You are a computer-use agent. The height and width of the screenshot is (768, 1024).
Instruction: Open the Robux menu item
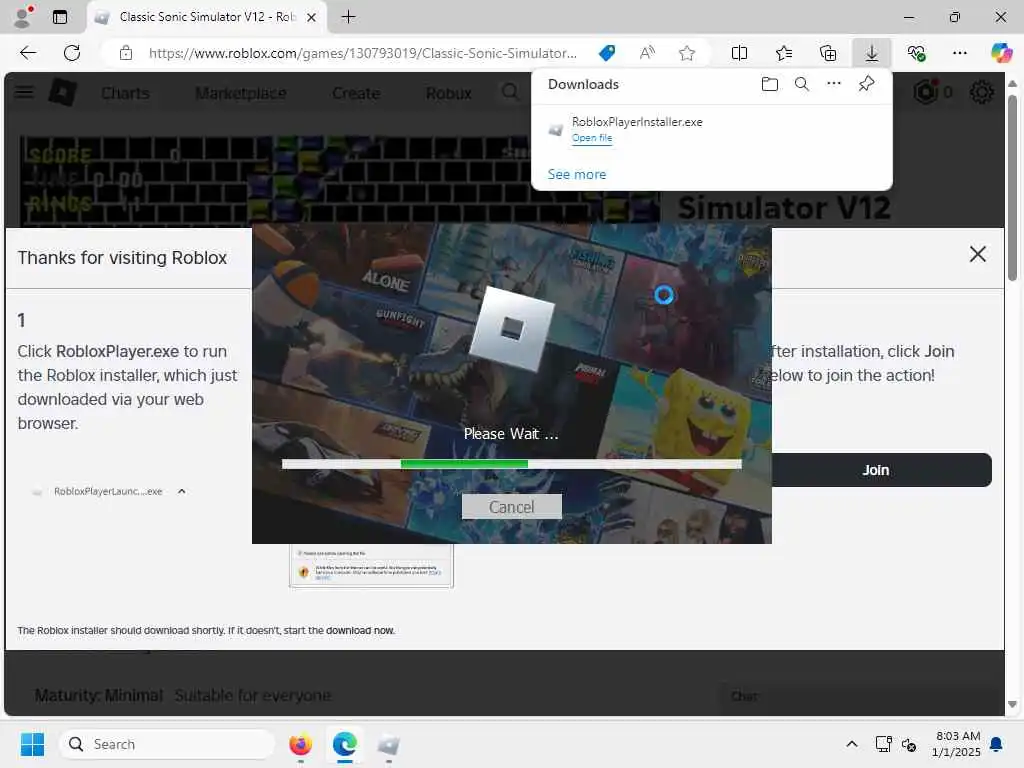[x=449, y=93]
